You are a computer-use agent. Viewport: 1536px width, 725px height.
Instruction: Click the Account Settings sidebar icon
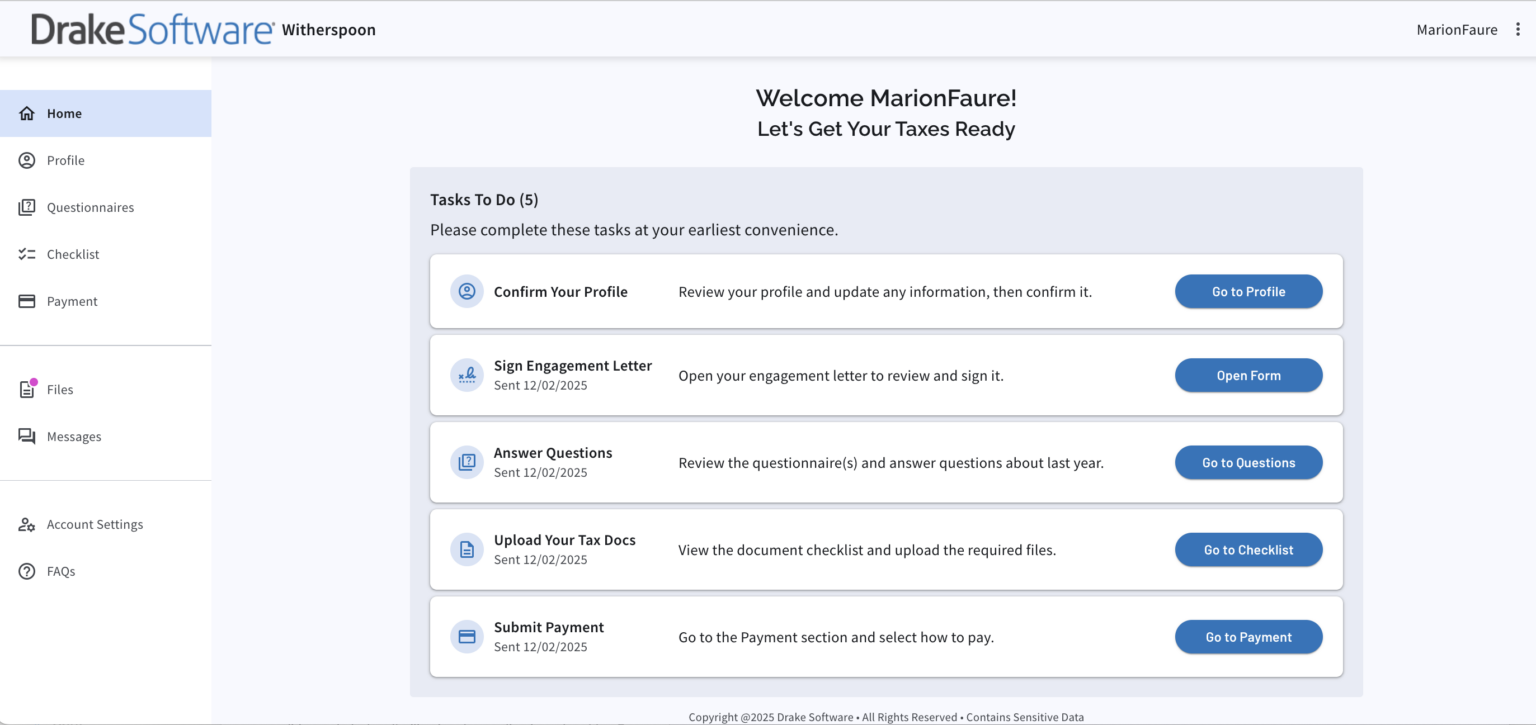coord(28,524)
